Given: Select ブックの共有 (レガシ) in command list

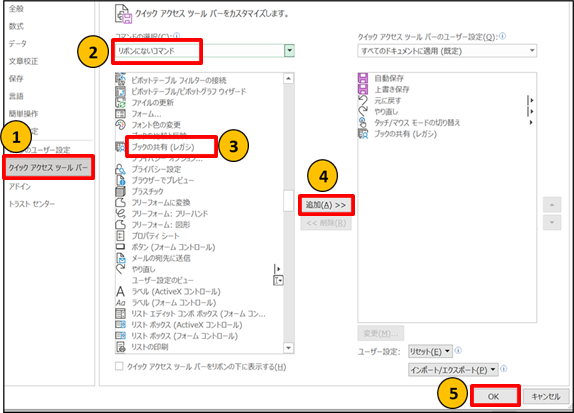Looking at the screenshot, I should (163, 147).
